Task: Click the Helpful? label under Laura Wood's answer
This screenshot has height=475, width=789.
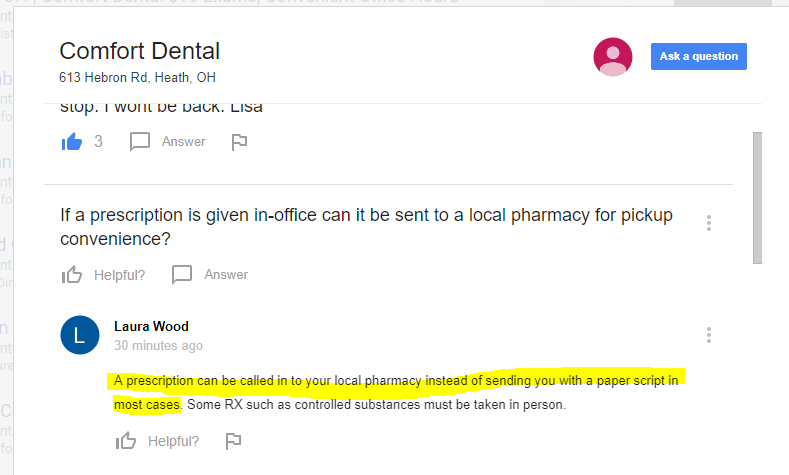Action: (x=173, y=441)
